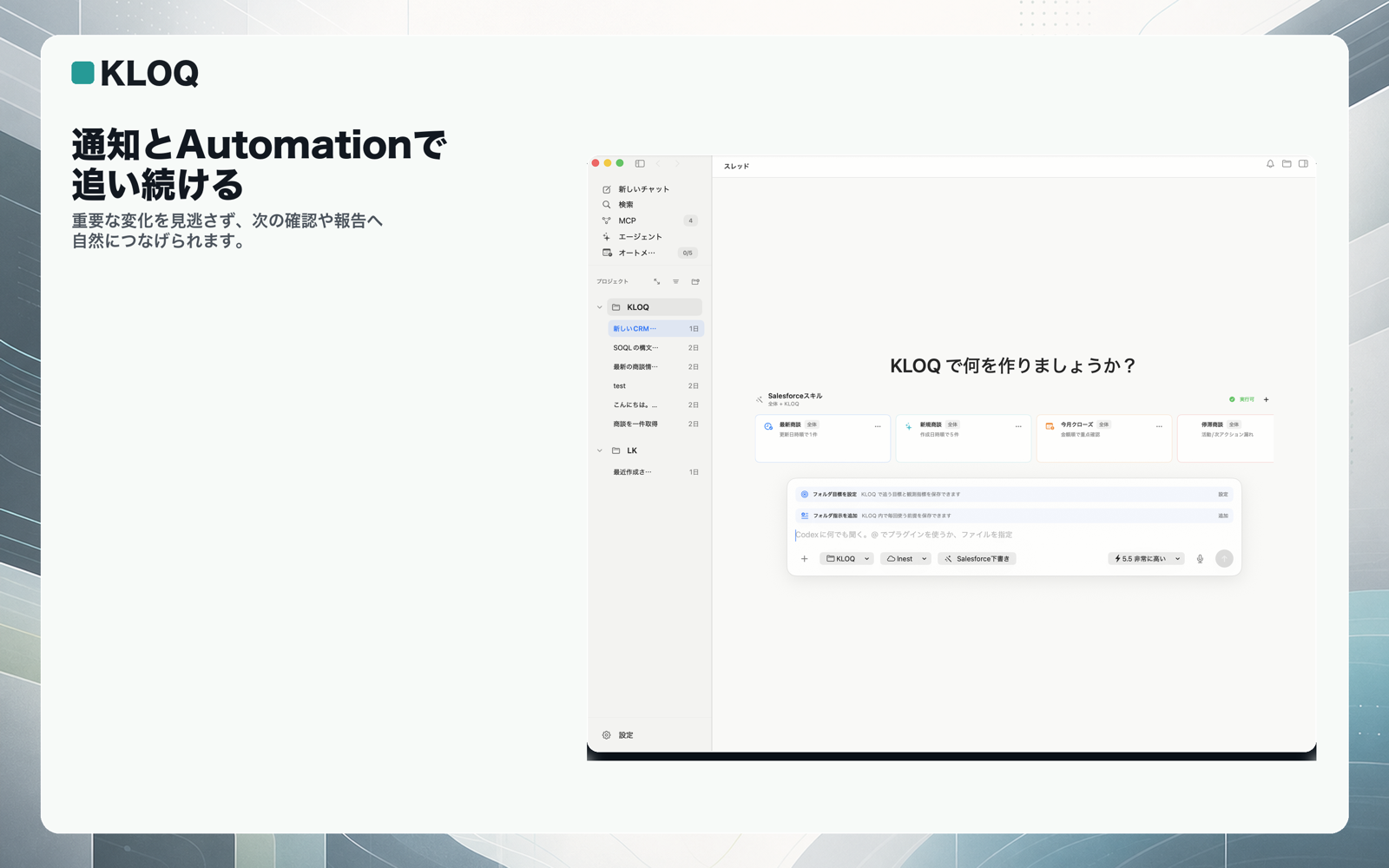Click the スレッド header title
This screenshot has width=1389, height=868.
(x=736, y=166)
